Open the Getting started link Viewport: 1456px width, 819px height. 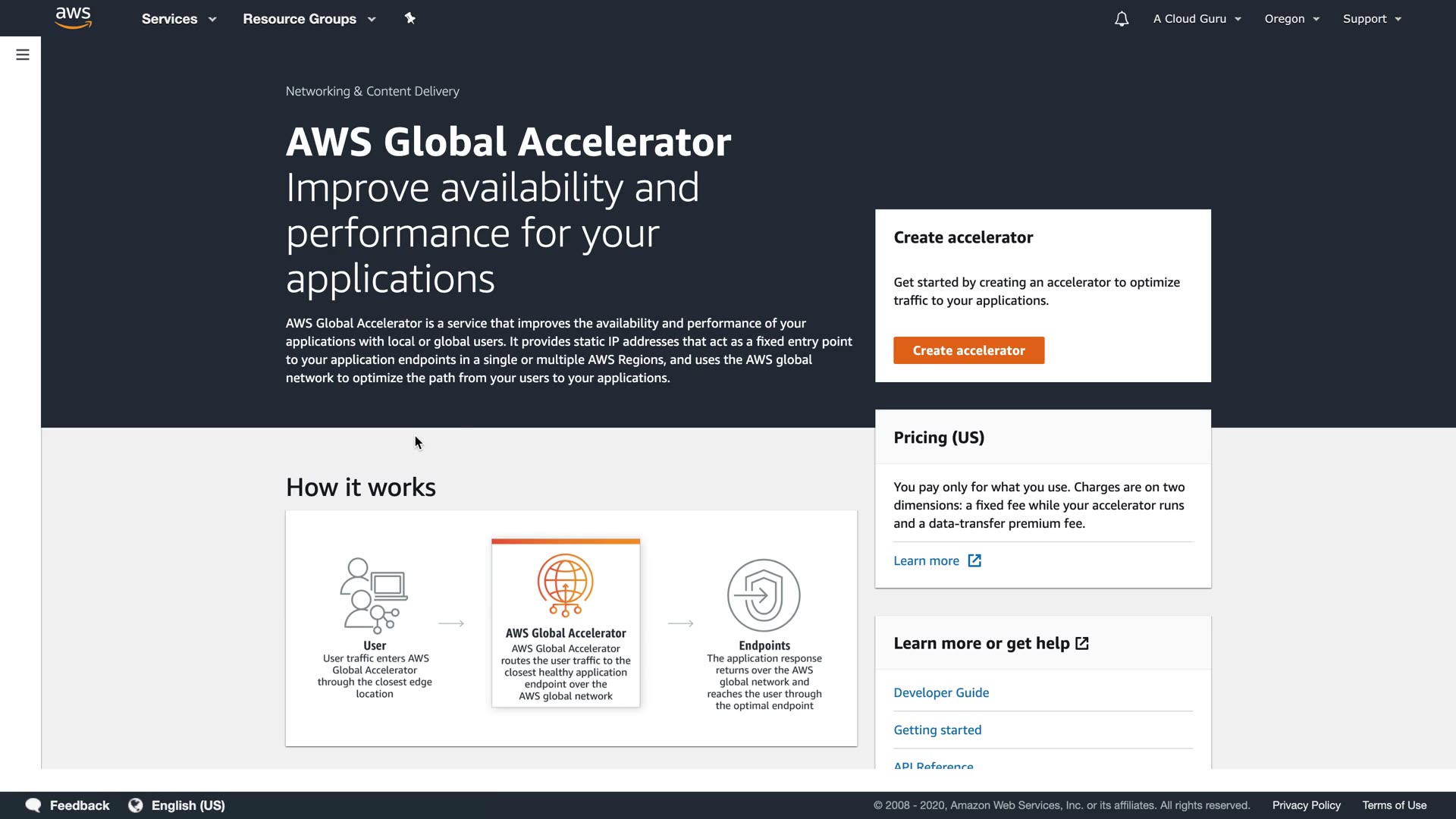click(x=937, y=730)
